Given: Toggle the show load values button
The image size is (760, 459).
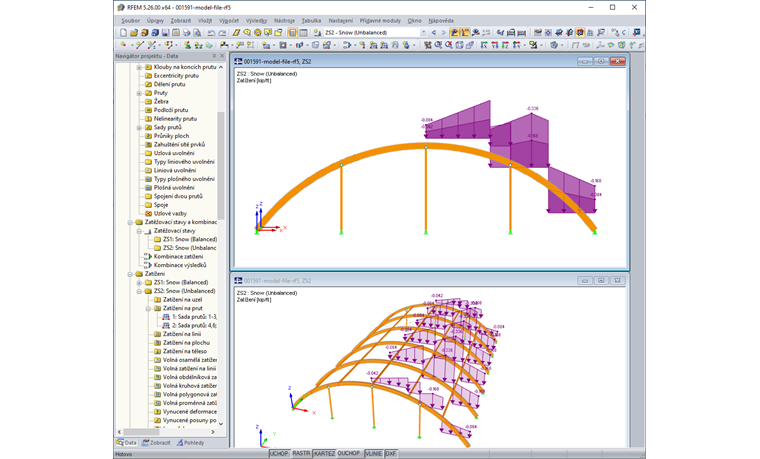Looking at the screenshot, I should (x=465, y=32).
